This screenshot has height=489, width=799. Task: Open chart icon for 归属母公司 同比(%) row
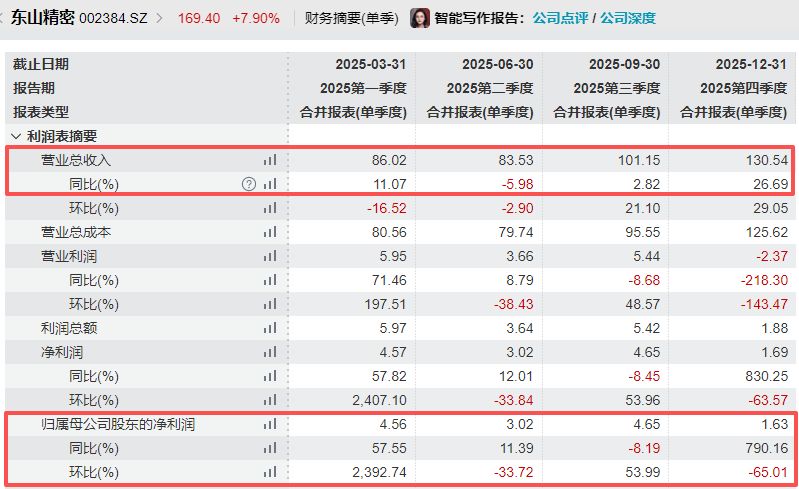click(x=270, y=448)
